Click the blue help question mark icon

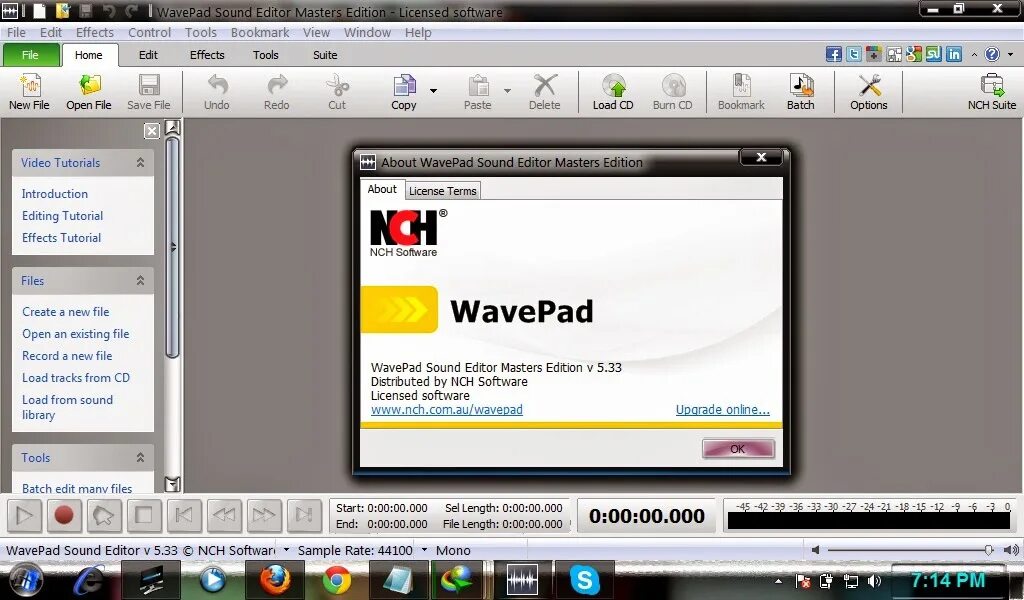tap(992, 54)
